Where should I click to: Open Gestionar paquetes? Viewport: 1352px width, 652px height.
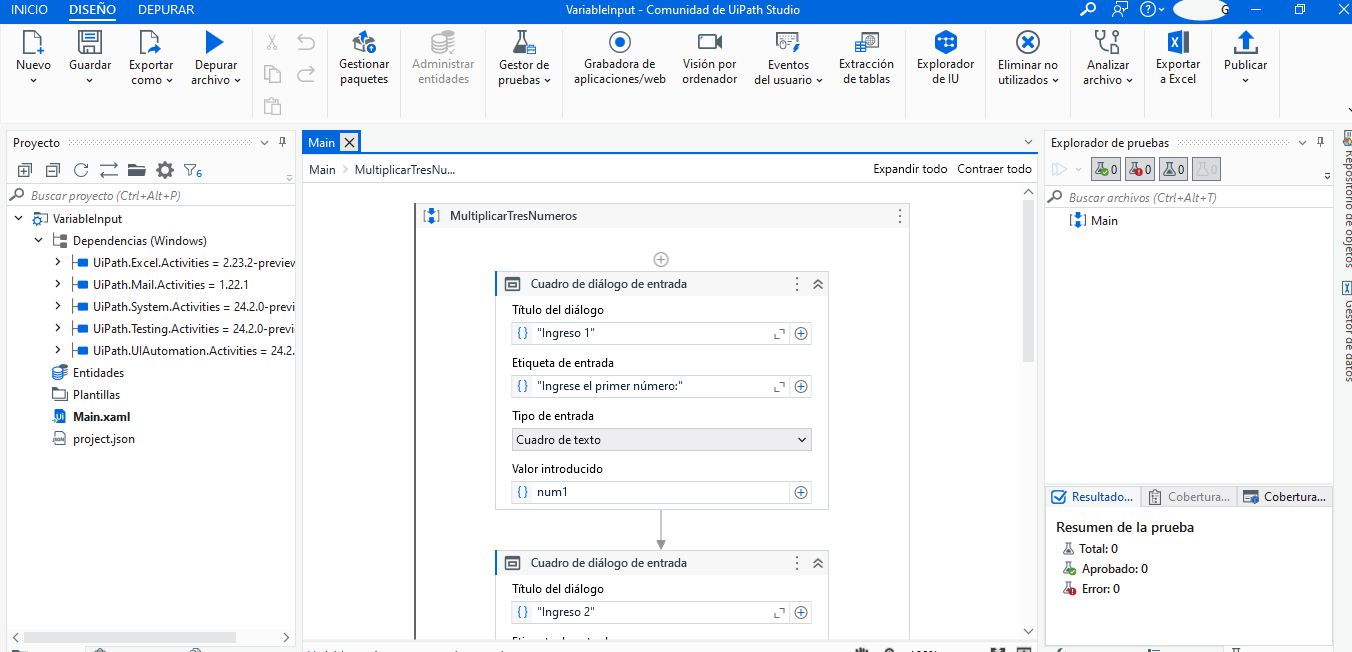pos(364,57)
